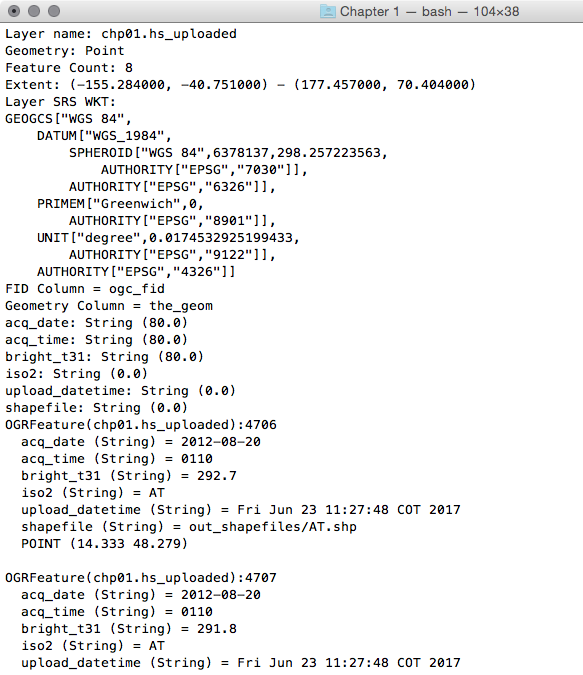Click the 'OGRFeature(chp01.hs_uploaded):4706' header line

[141, 425]
